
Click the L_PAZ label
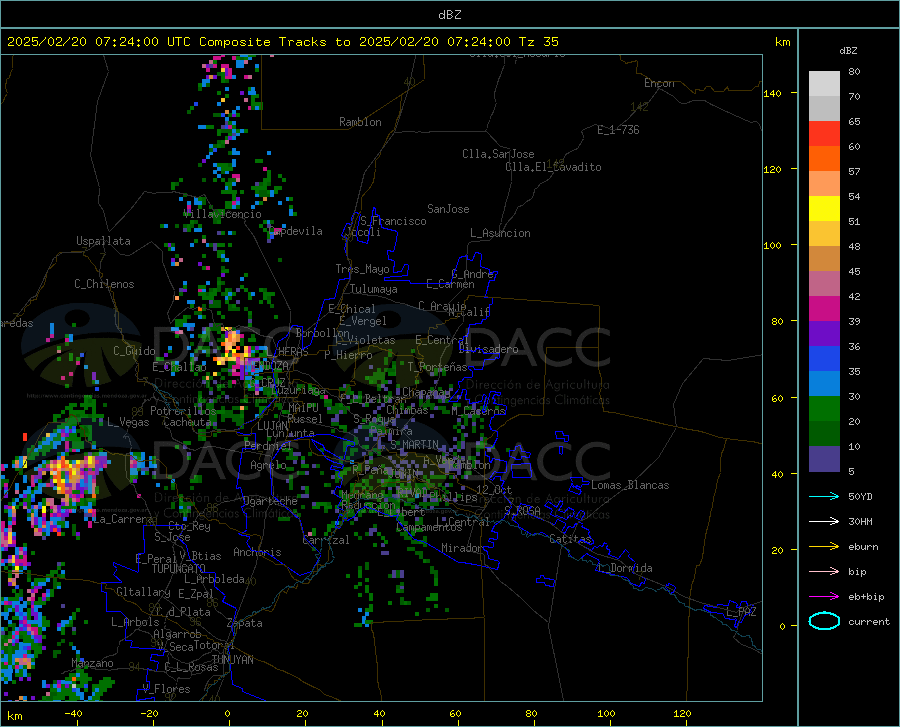pos(741,612)
